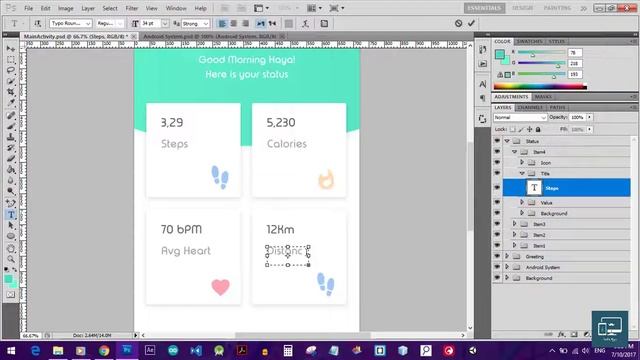Expand the Item3 group
Screen dimensions: 640x360
click(514, 224)
